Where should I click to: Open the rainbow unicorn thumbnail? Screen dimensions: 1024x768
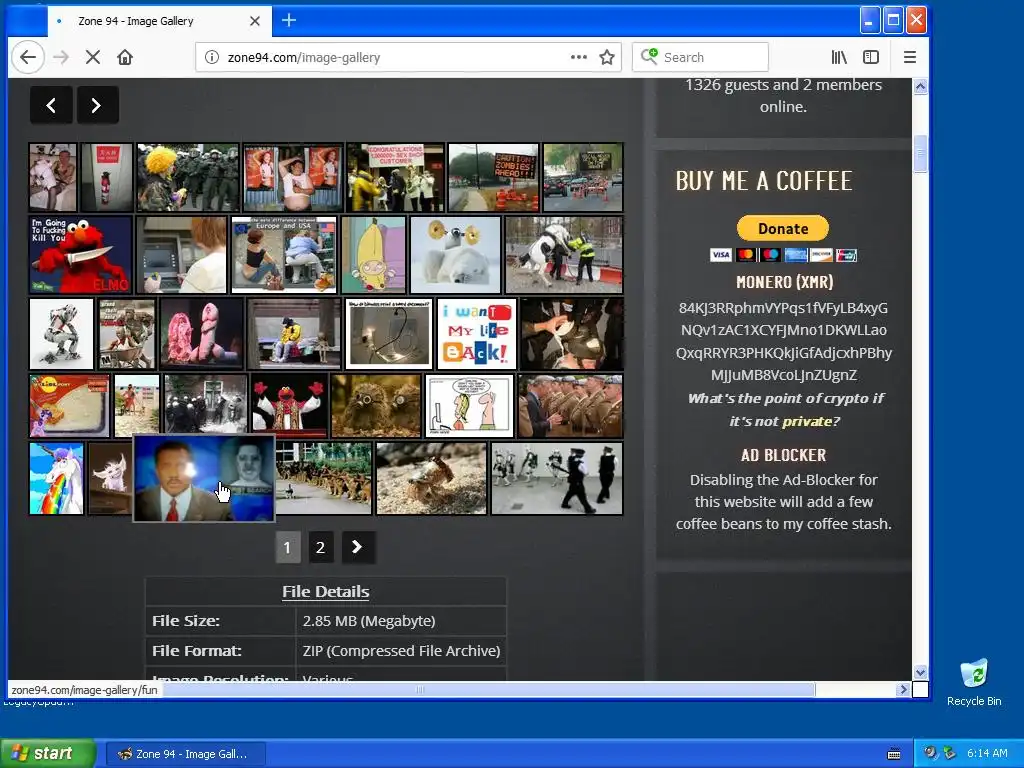pos(56,479)
